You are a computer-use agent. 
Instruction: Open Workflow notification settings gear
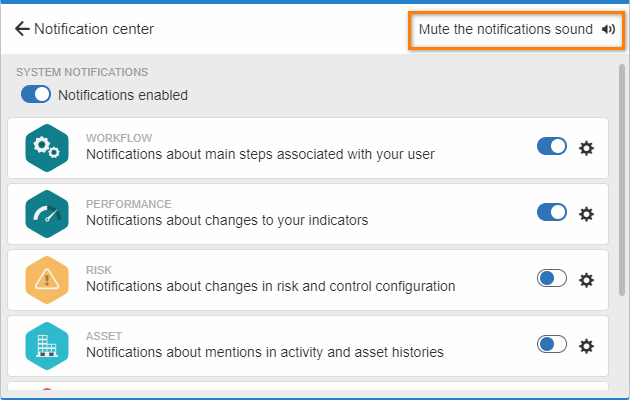click(x=586, y=148)
